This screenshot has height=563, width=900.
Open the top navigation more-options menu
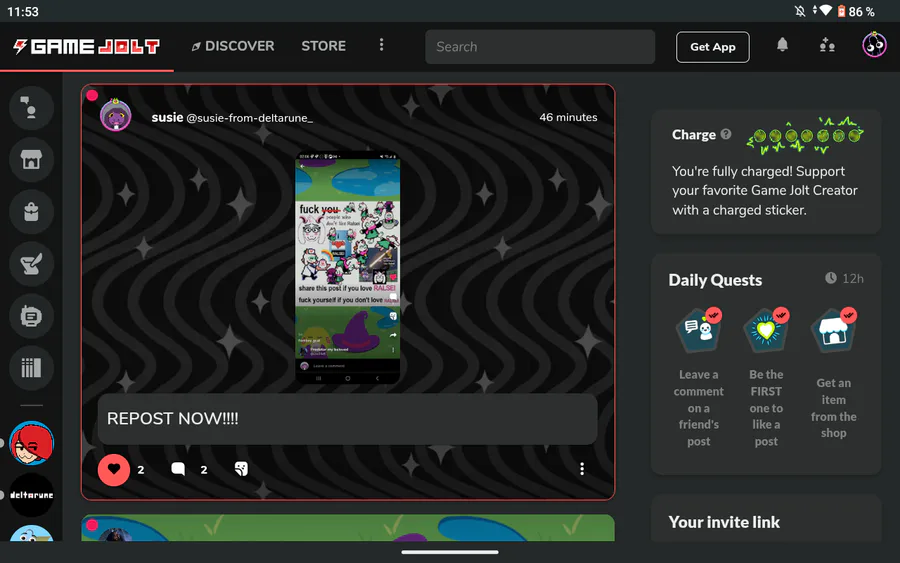click(382, 45)
